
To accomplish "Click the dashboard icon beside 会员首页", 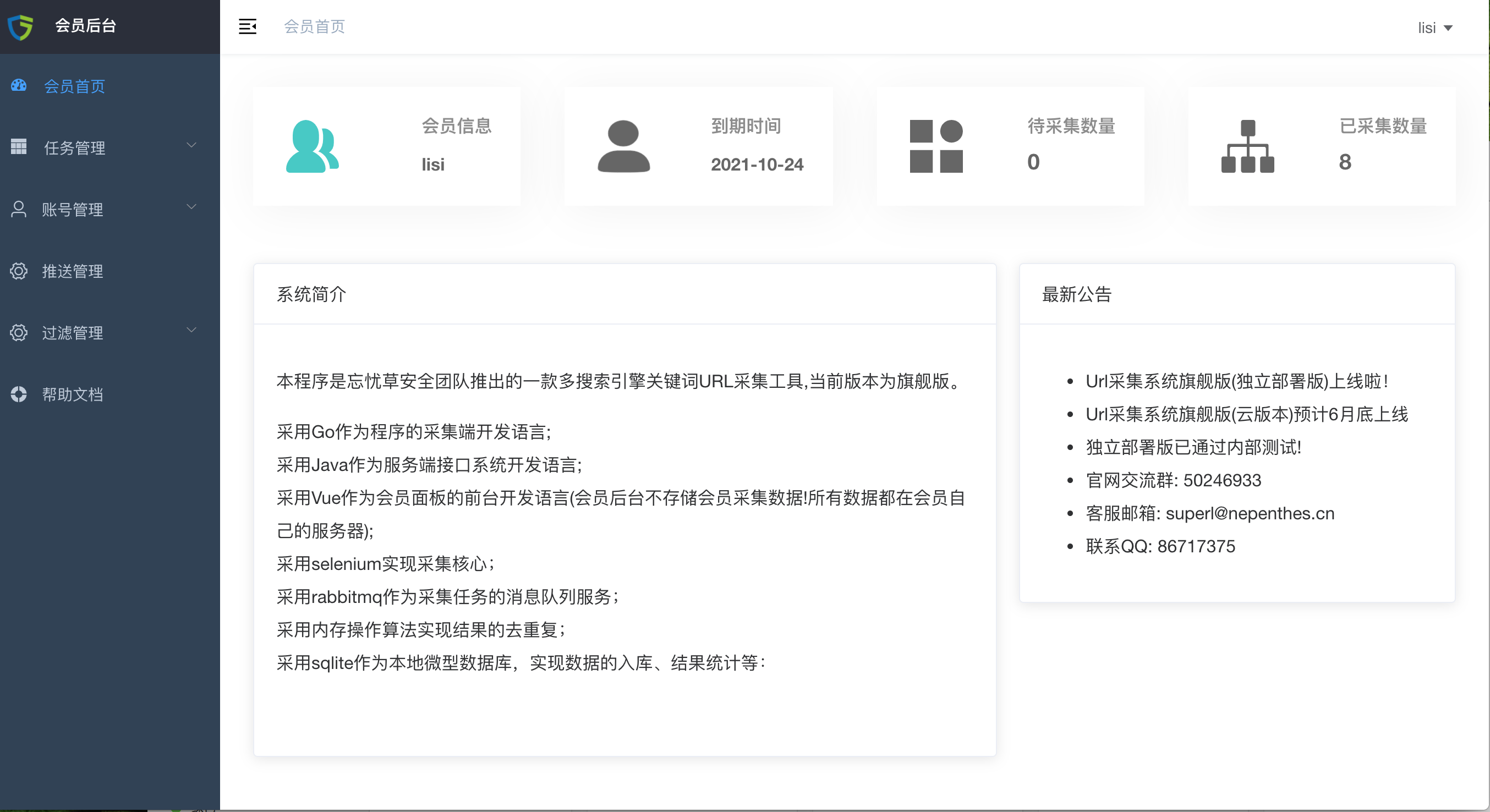I will point(19,86).
